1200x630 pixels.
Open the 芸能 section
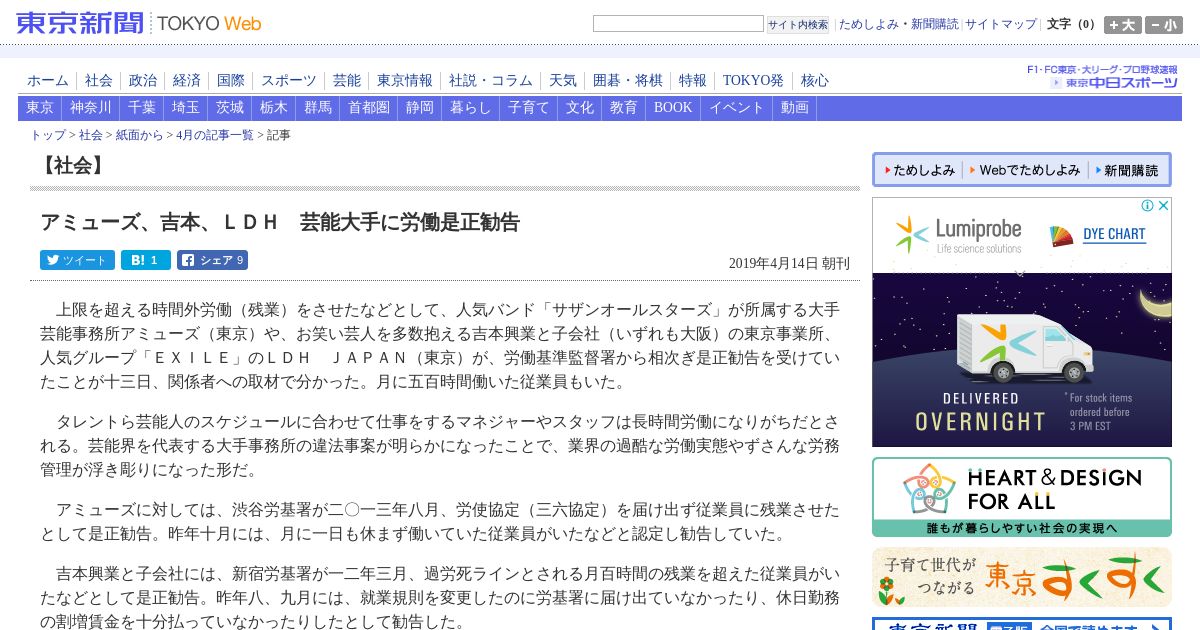coord(347,81)
